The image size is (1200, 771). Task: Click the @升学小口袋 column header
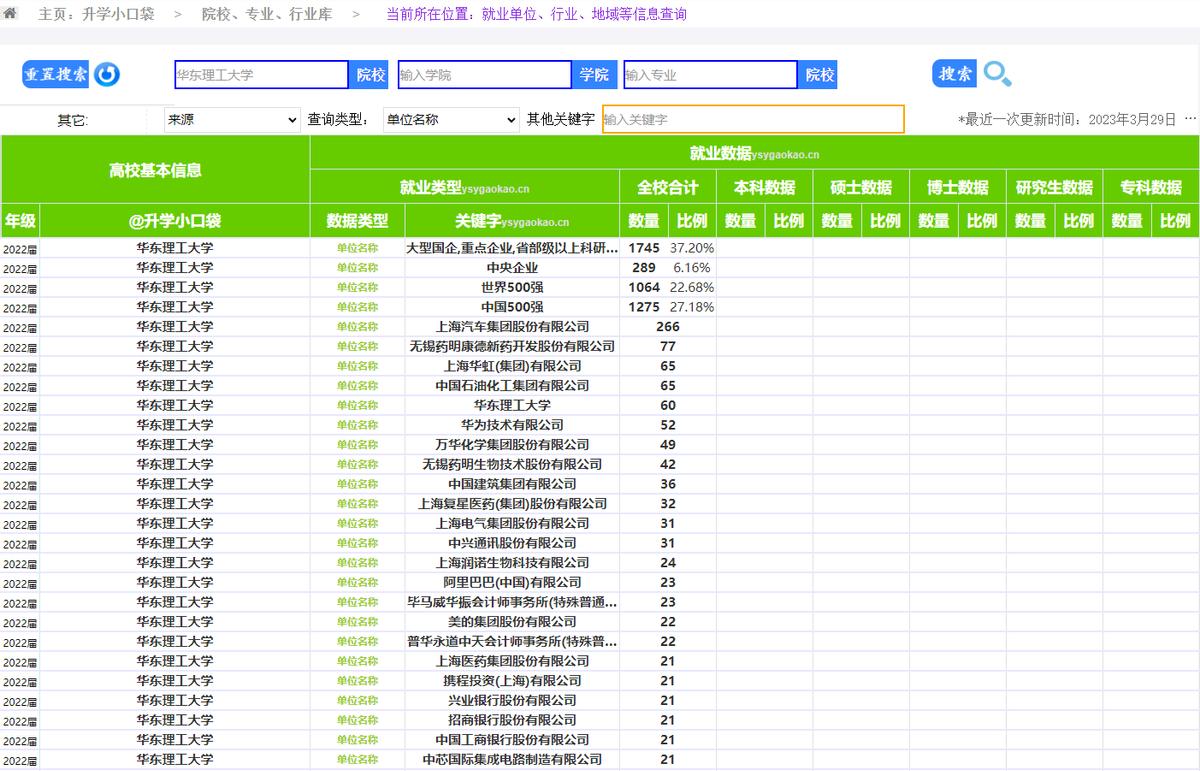[175, 221]
